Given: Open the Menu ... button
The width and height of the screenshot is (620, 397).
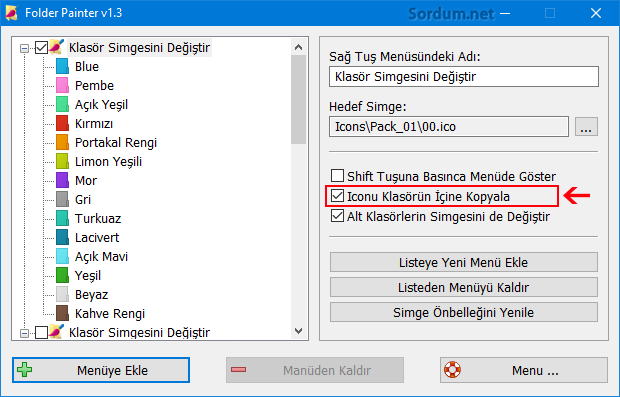Looking at the screenshot, I should point(524,370).
